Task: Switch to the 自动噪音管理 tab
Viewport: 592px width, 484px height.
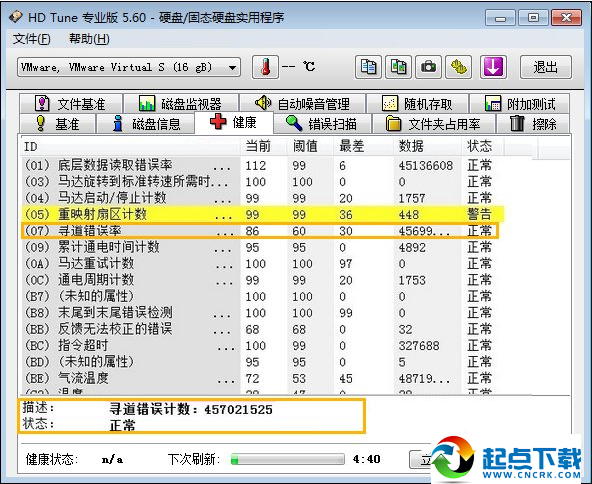Action: tap(302, 103)
